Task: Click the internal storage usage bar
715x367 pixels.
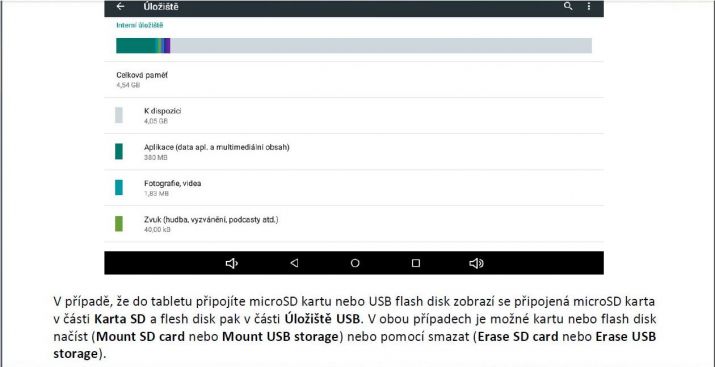Action: [x=354, y=46]
